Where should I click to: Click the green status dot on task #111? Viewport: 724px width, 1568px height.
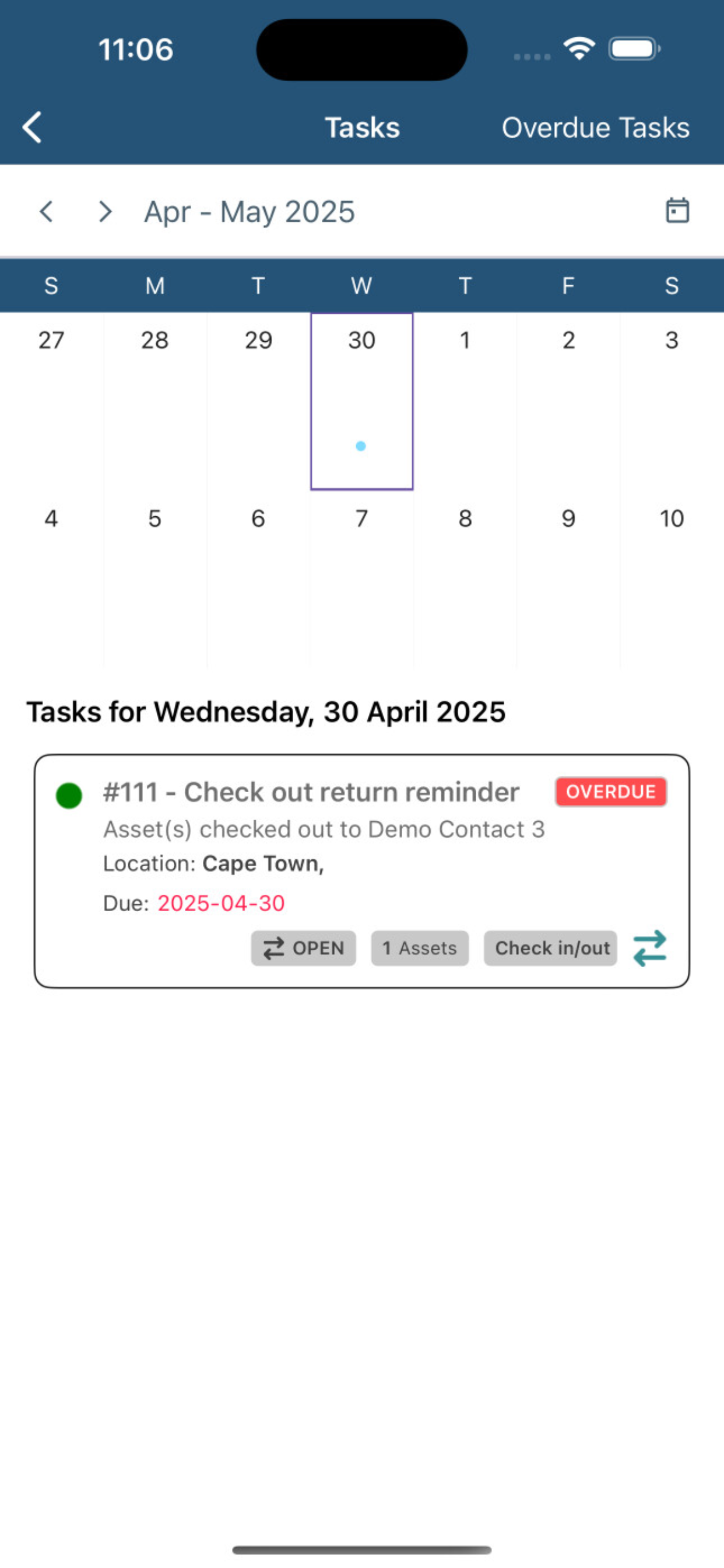pyautogui.click(x=69, y=796)
